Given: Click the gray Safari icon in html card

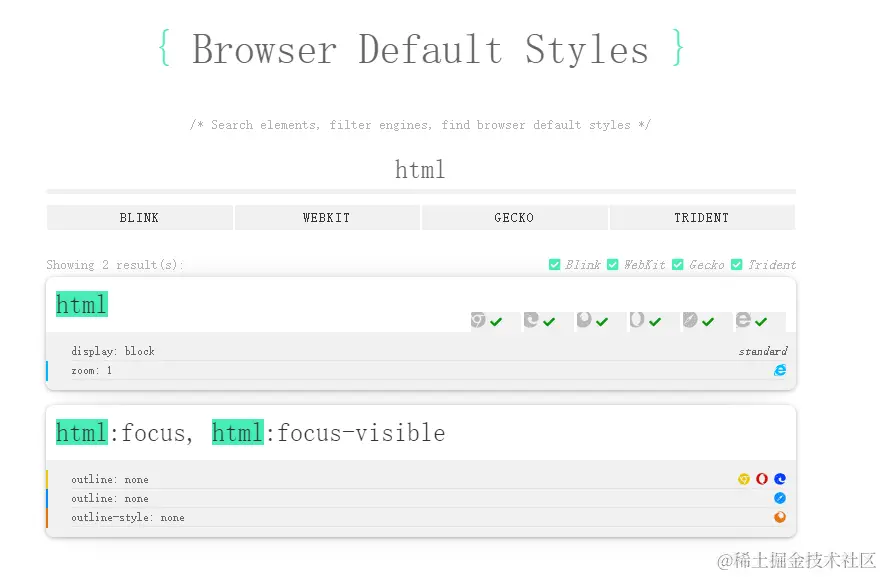Looking at the screenshot, I should (690, 320).
